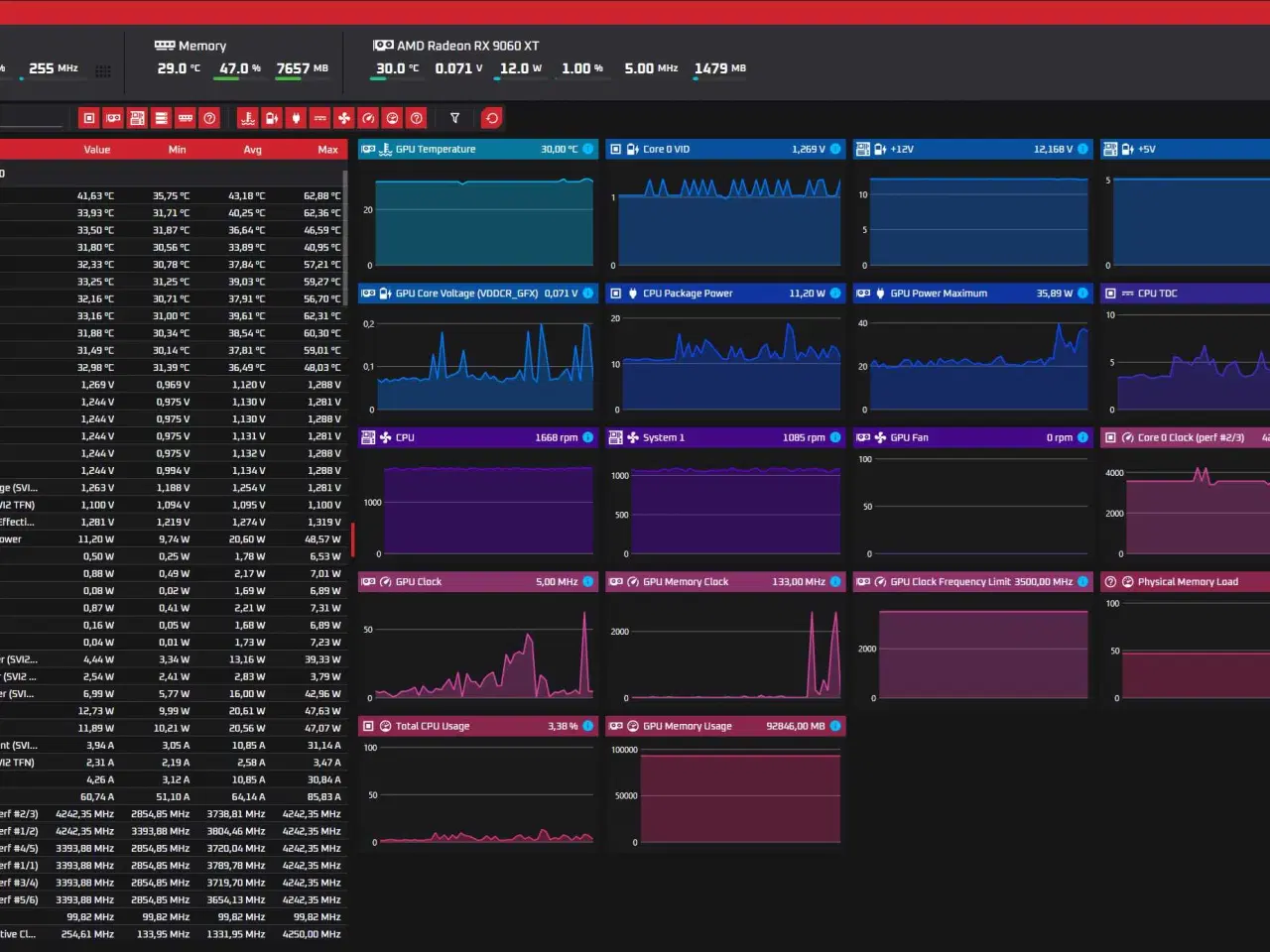Open info for the CPU Package Power graph
1270x952 pixels.
[x=835, y=294]
